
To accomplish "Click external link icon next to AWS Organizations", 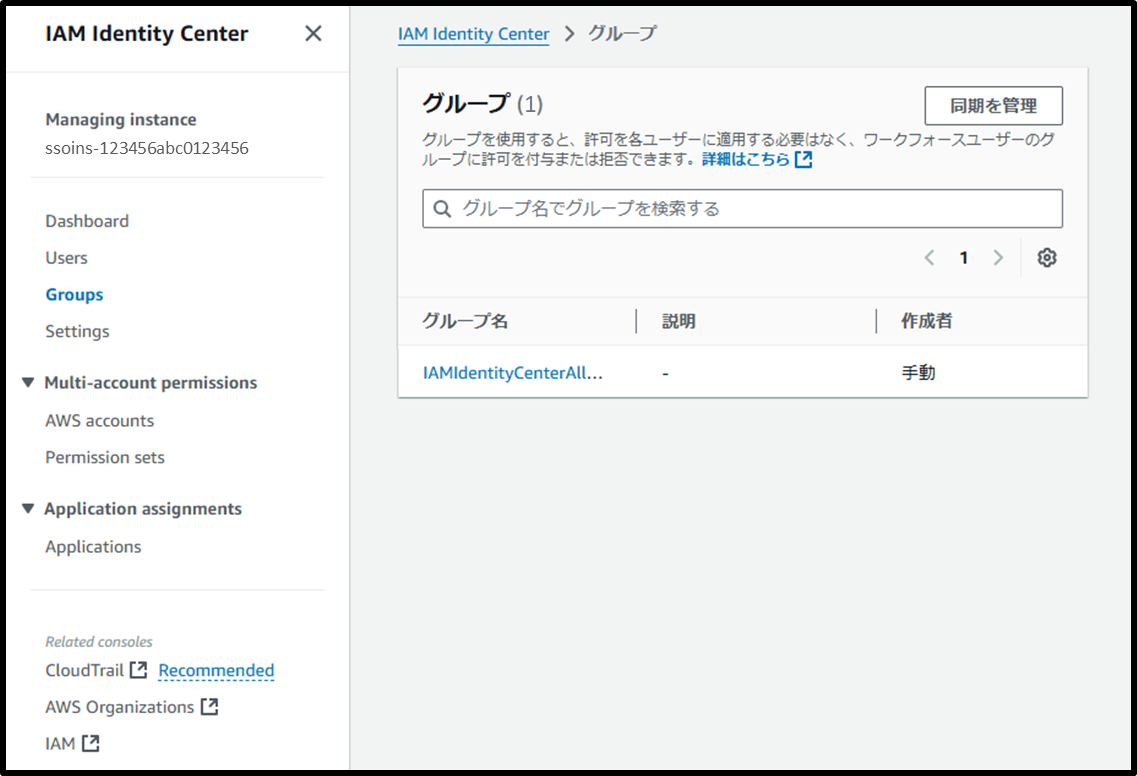I will [x=210, y=706].
